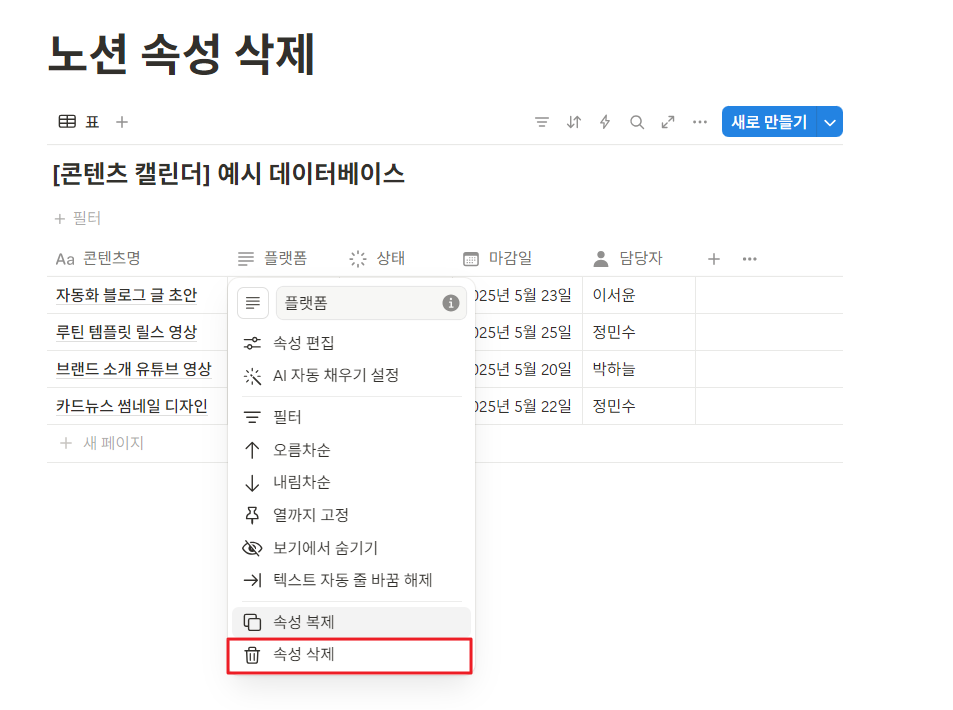The width and height of the screenshot is (953, 710).
Task: Open the toolbar ellipsis options menu
Action: pyautogui.click(x=699, y=121)
